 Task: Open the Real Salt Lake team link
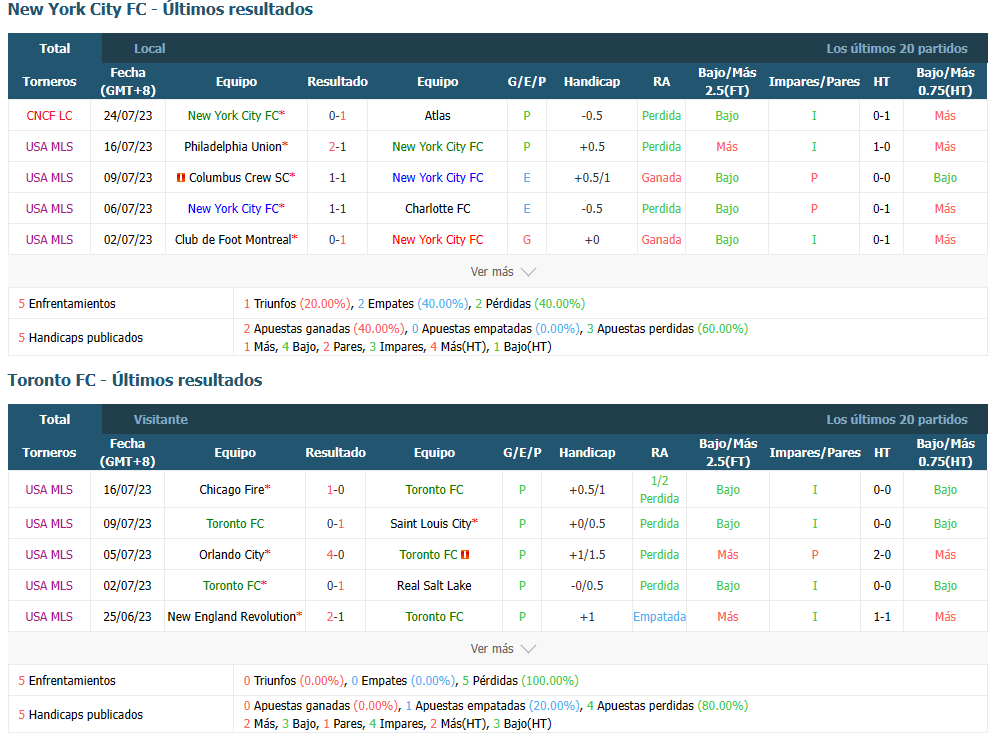click(434, 586)
